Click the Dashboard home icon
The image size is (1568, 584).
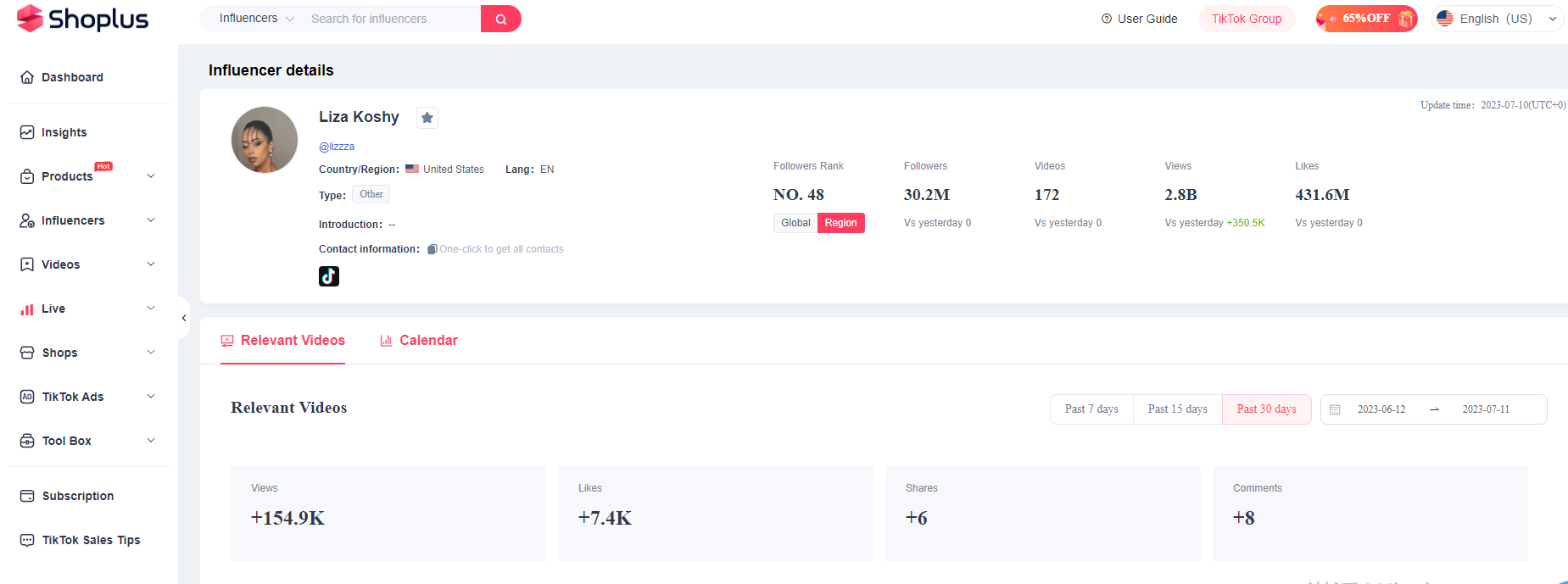tap(27, 77)
